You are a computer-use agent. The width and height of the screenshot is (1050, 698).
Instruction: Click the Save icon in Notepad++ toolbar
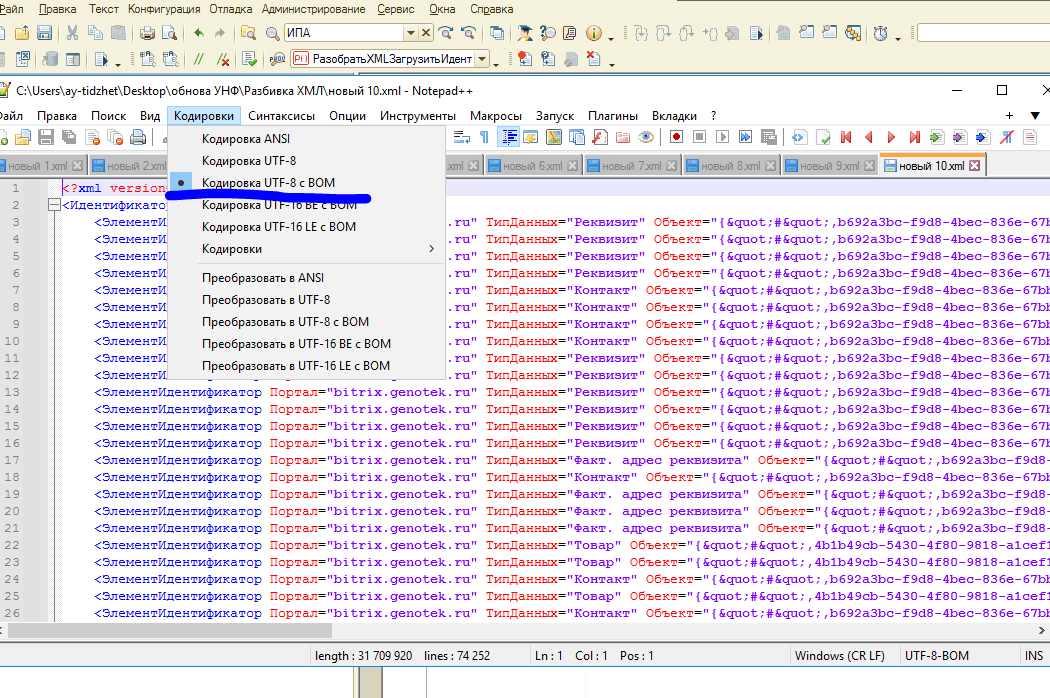coord(46,137)
